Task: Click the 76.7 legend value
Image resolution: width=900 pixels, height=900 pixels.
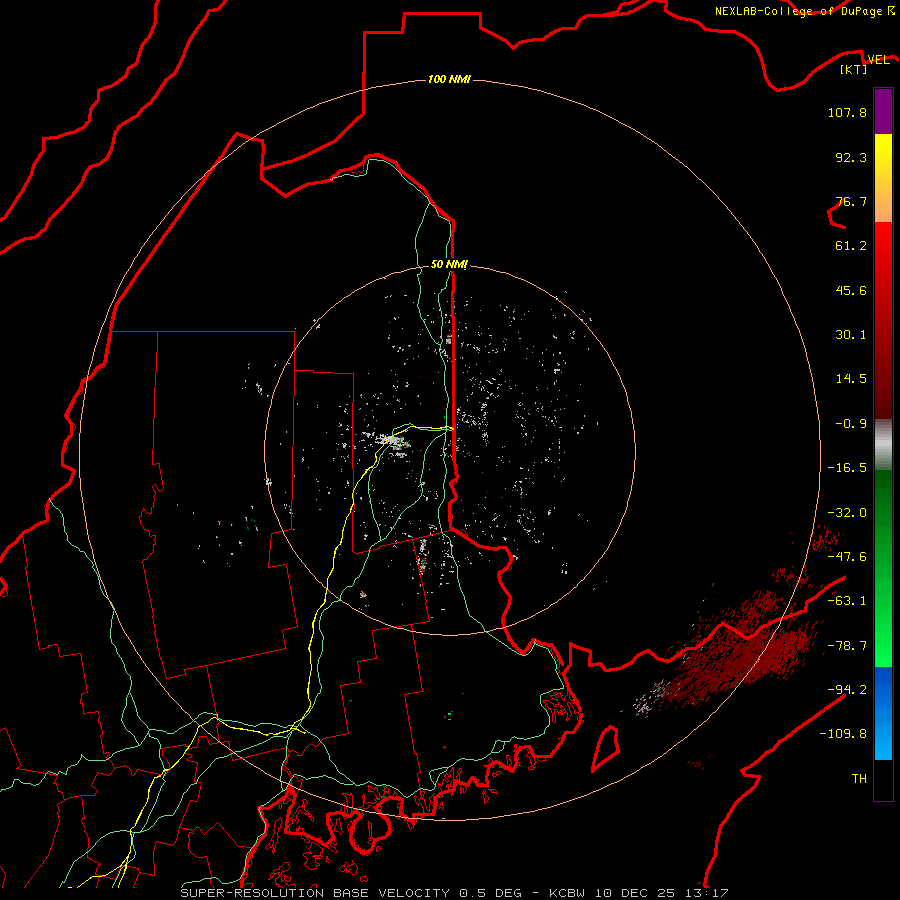Action: (851, 201)
